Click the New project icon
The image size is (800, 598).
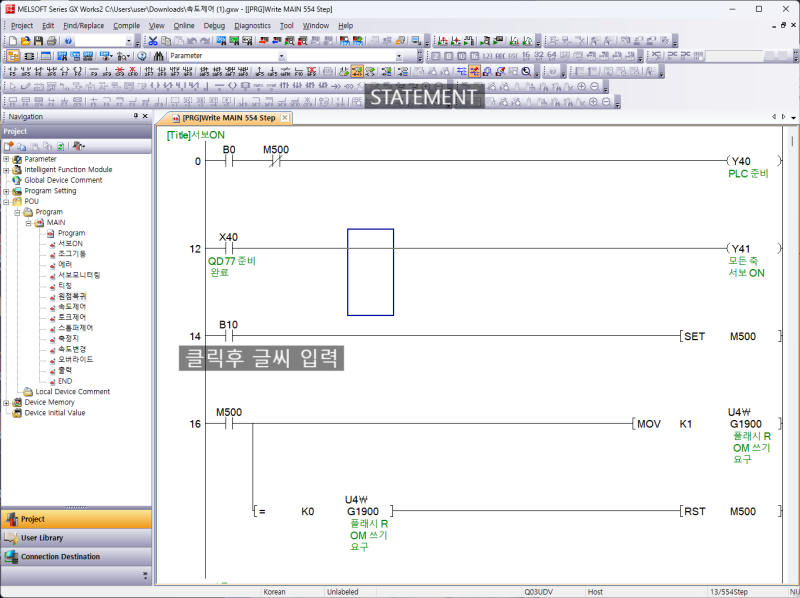tap(13, 41)
